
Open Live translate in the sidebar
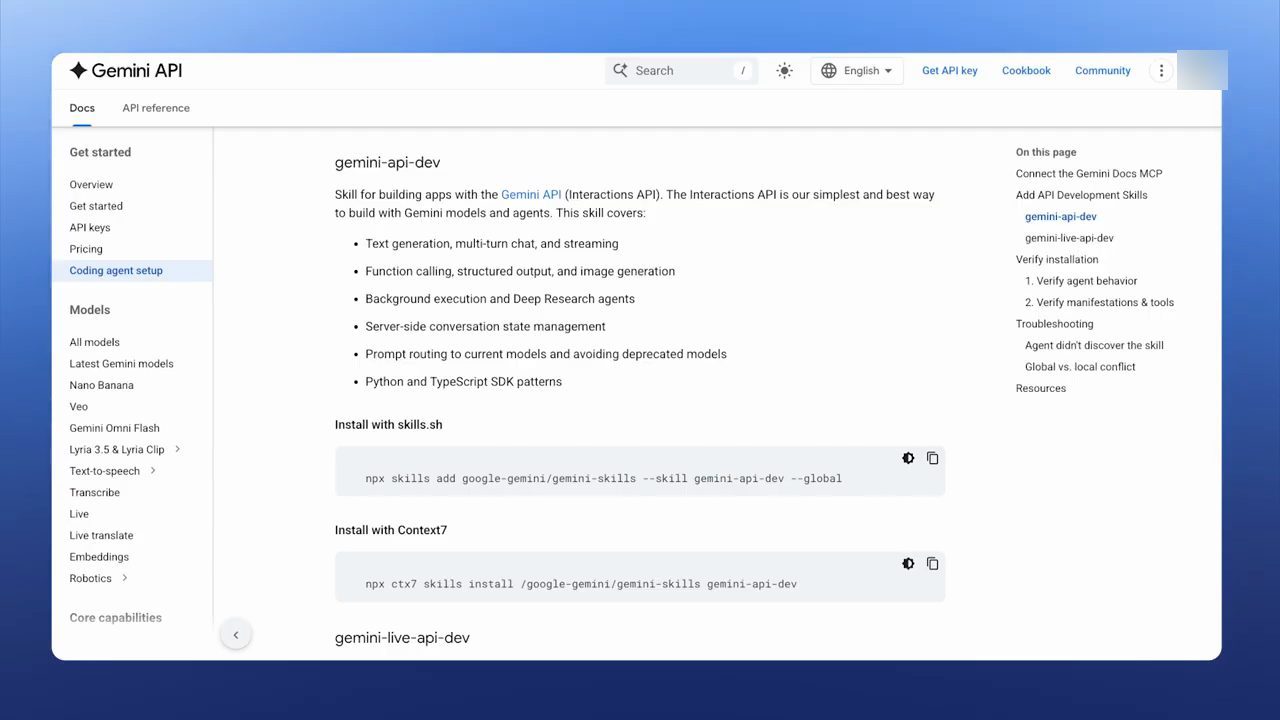(101, 536)
